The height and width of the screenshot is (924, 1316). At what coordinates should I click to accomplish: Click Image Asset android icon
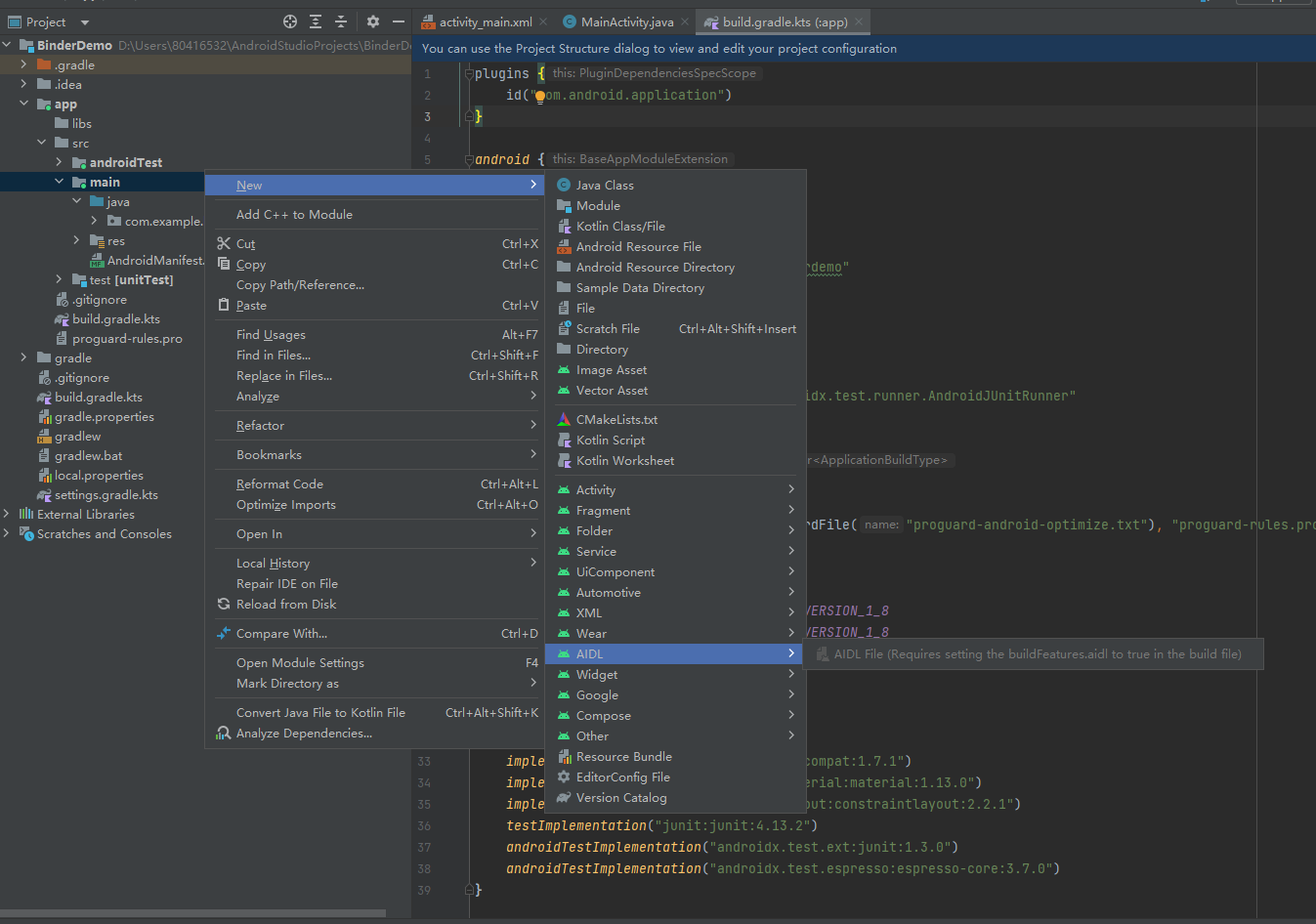[564, 369]
